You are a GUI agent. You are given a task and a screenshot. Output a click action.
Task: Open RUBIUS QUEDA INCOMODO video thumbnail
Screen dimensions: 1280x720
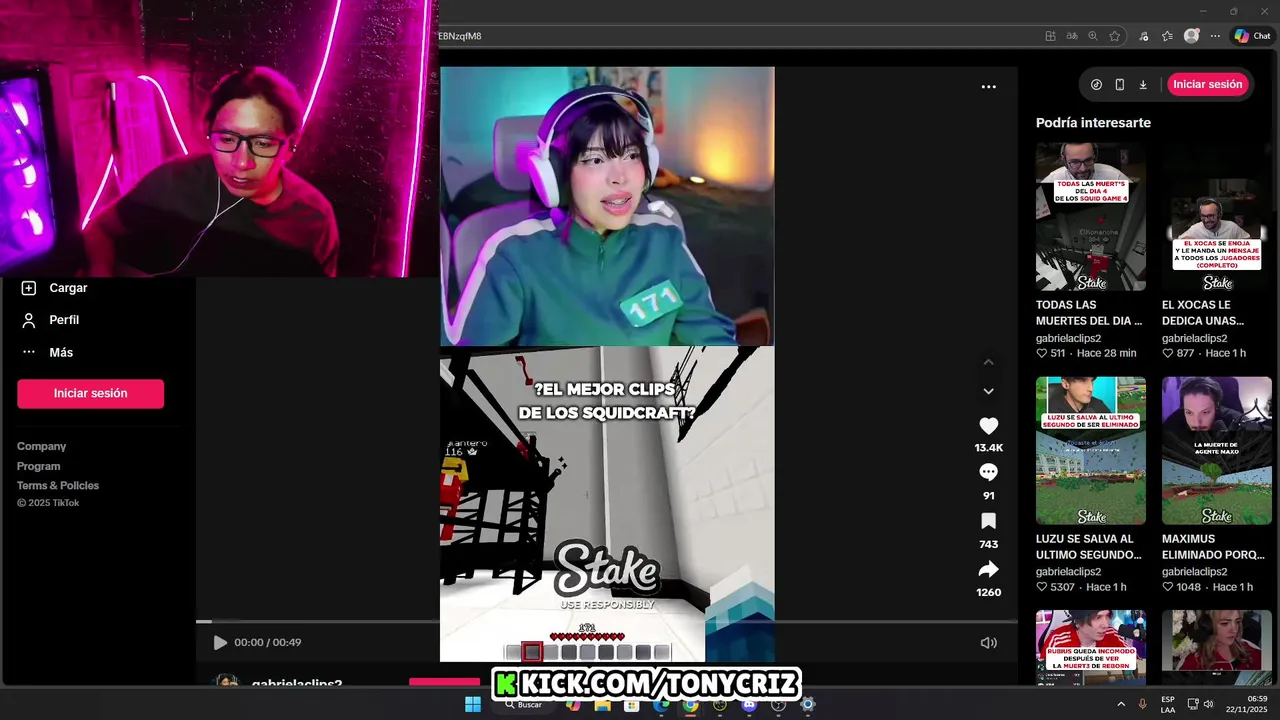1091,647
